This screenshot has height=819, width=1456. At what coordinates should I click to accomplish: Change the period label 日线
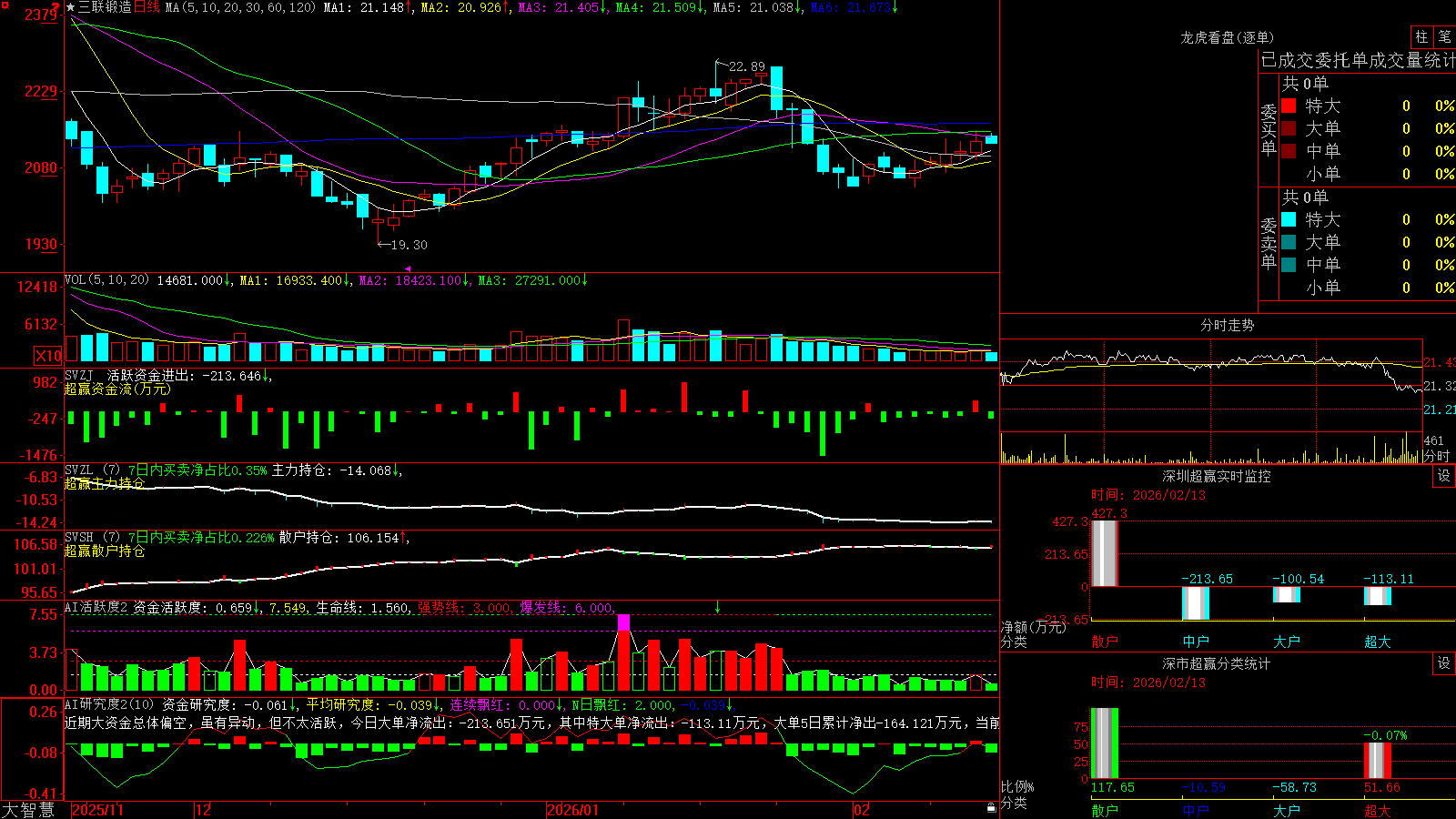(x=147, y=7)
